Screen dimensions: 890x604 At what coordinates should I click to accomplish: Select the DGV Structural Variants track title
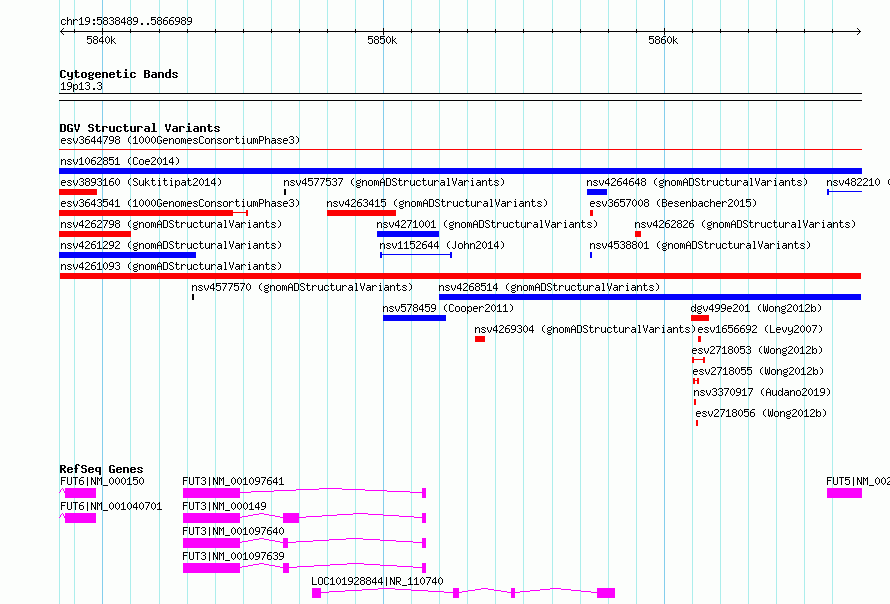[x=140, y=128]
